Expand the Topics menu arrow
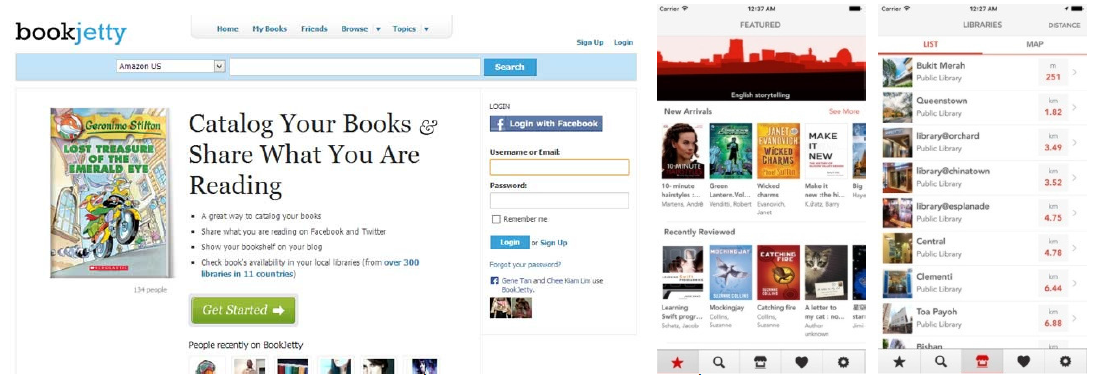This screenshot has height=375, width=1108. [426, 30]
